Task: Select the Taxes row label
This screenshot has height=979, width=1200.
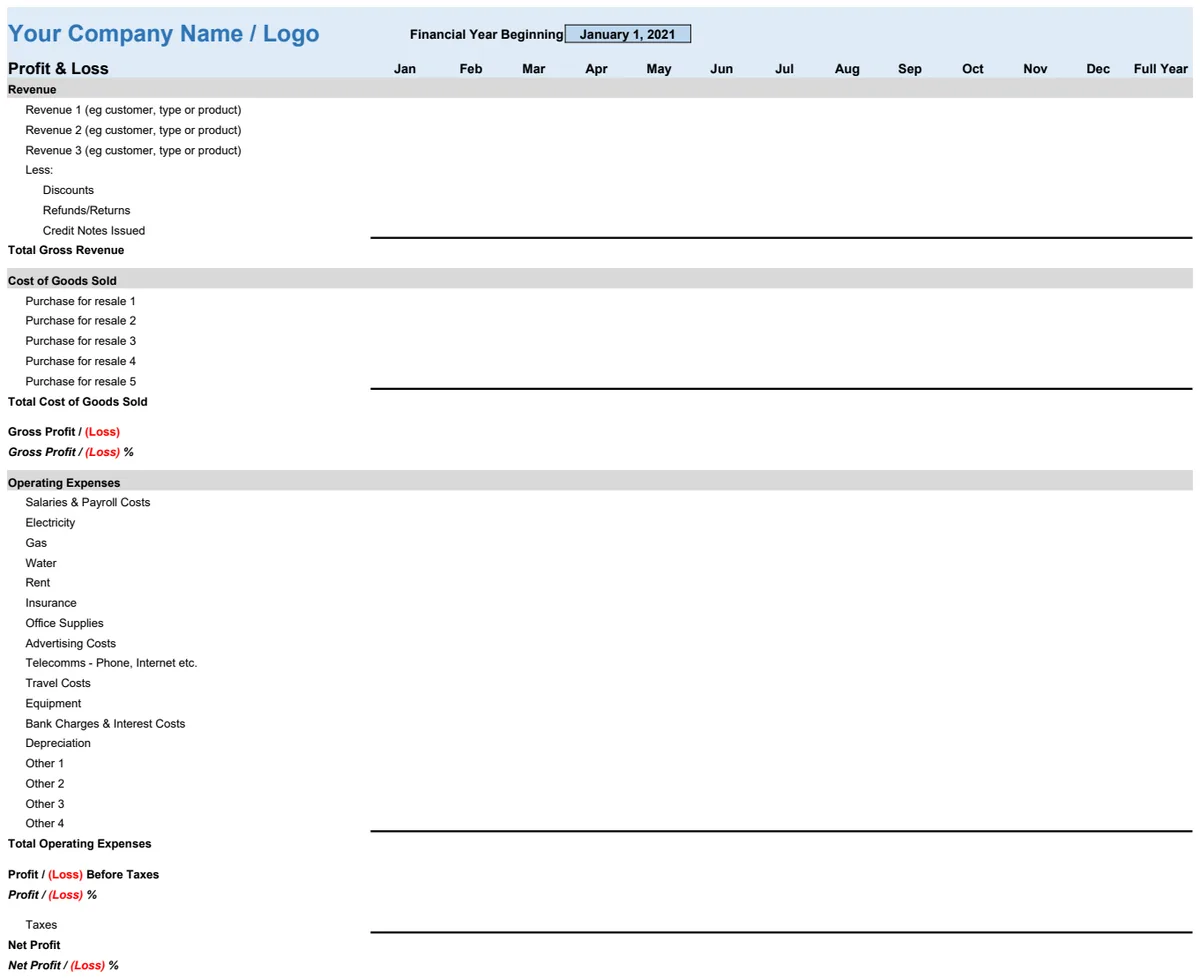Action: click(41, 925)
